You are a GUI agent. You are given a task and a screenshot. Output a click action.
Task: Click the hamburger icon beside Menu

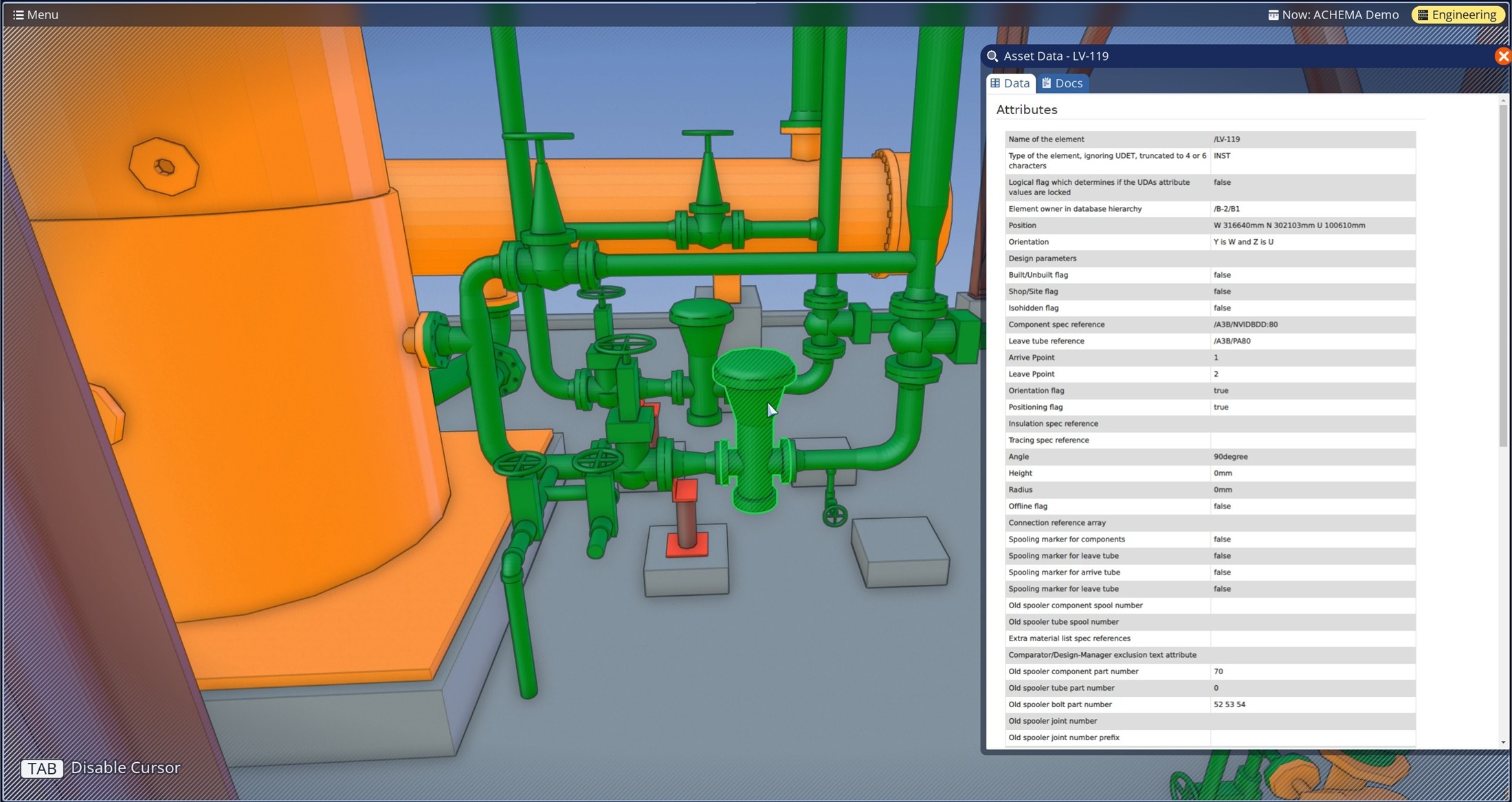click(18, 14)
